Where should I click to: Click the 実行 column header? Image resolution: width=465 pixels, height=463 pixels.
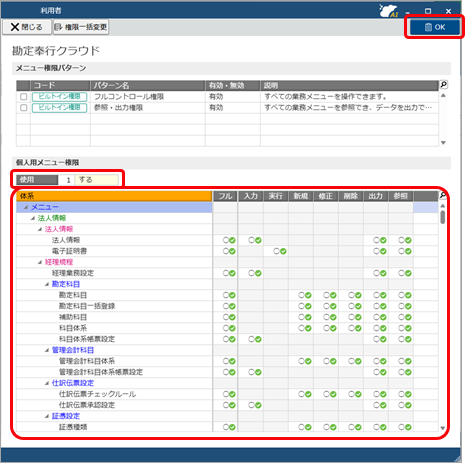(276, 196)
